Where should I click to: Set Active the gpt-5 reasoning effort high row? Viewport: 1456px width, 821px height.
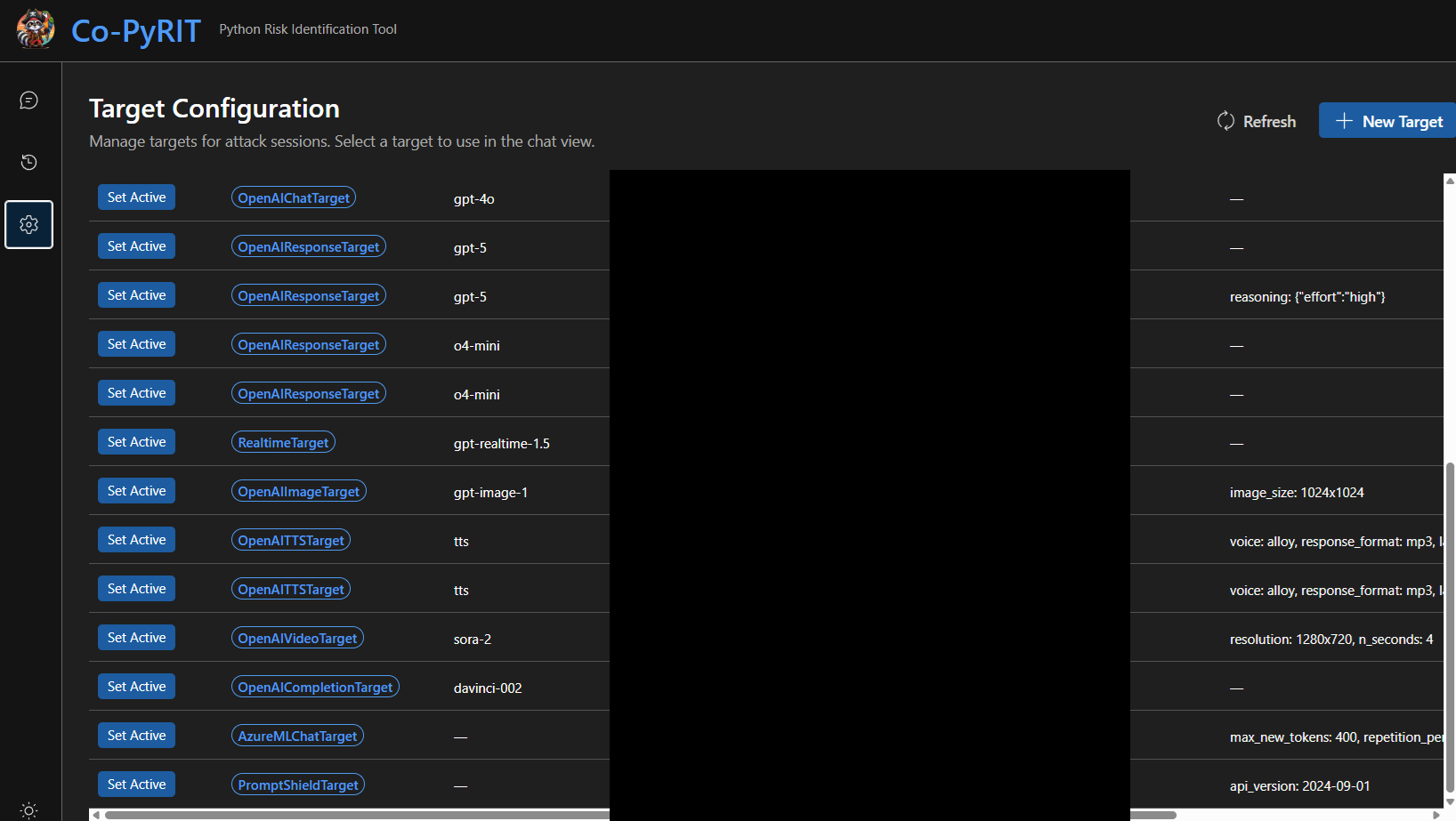tap(136, 295)
